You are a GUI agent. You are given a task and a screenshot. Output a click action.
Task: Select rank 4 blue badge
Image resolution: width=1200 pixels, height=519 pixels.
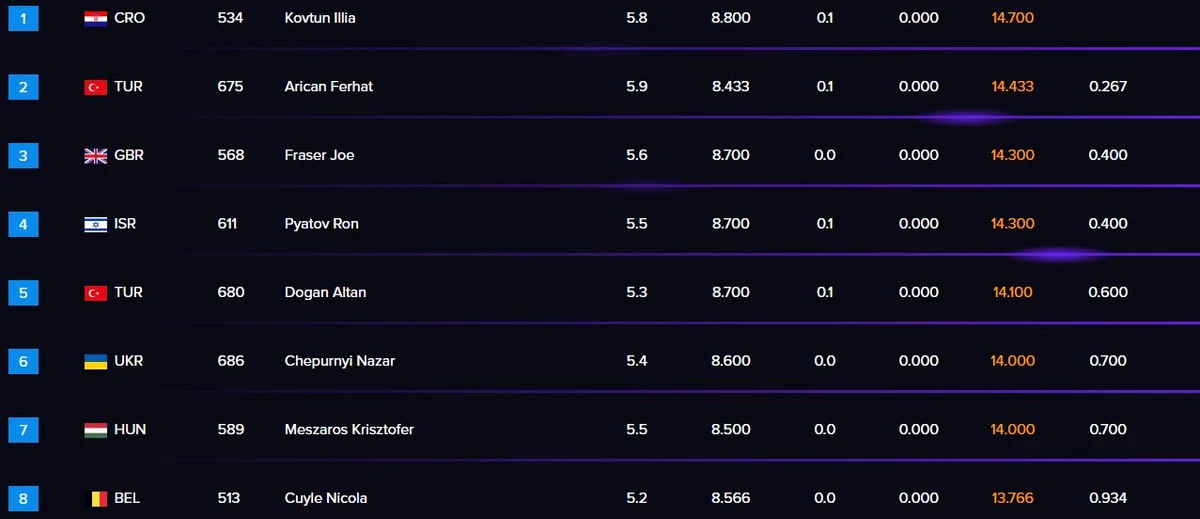click(x=23, y=224)
